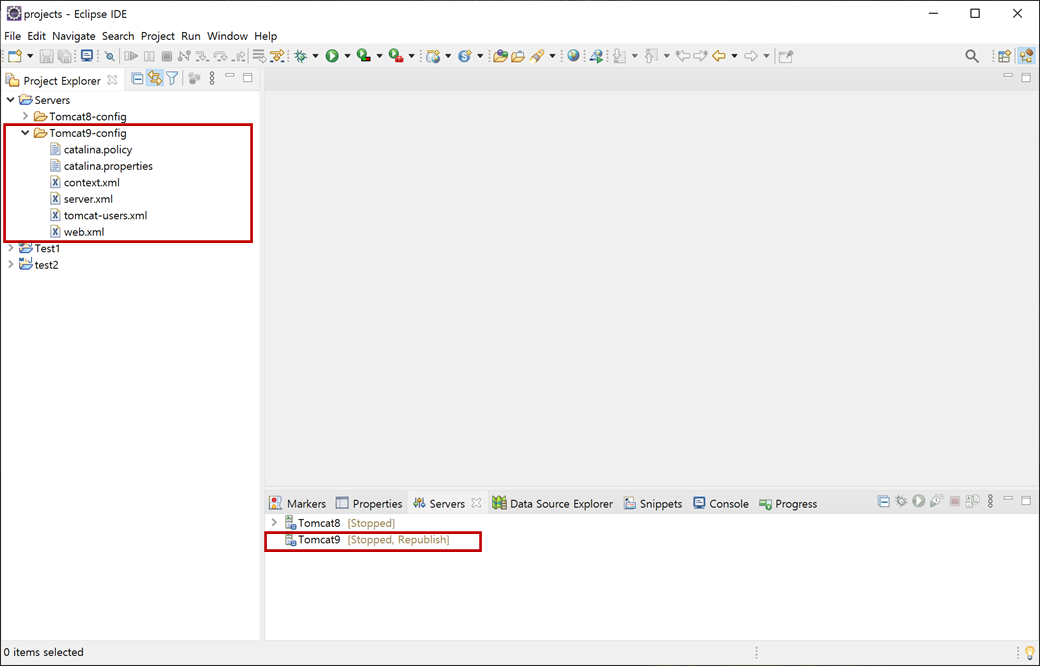
Task: Collapse the Tomcat9-config folder
Action: 25,133
